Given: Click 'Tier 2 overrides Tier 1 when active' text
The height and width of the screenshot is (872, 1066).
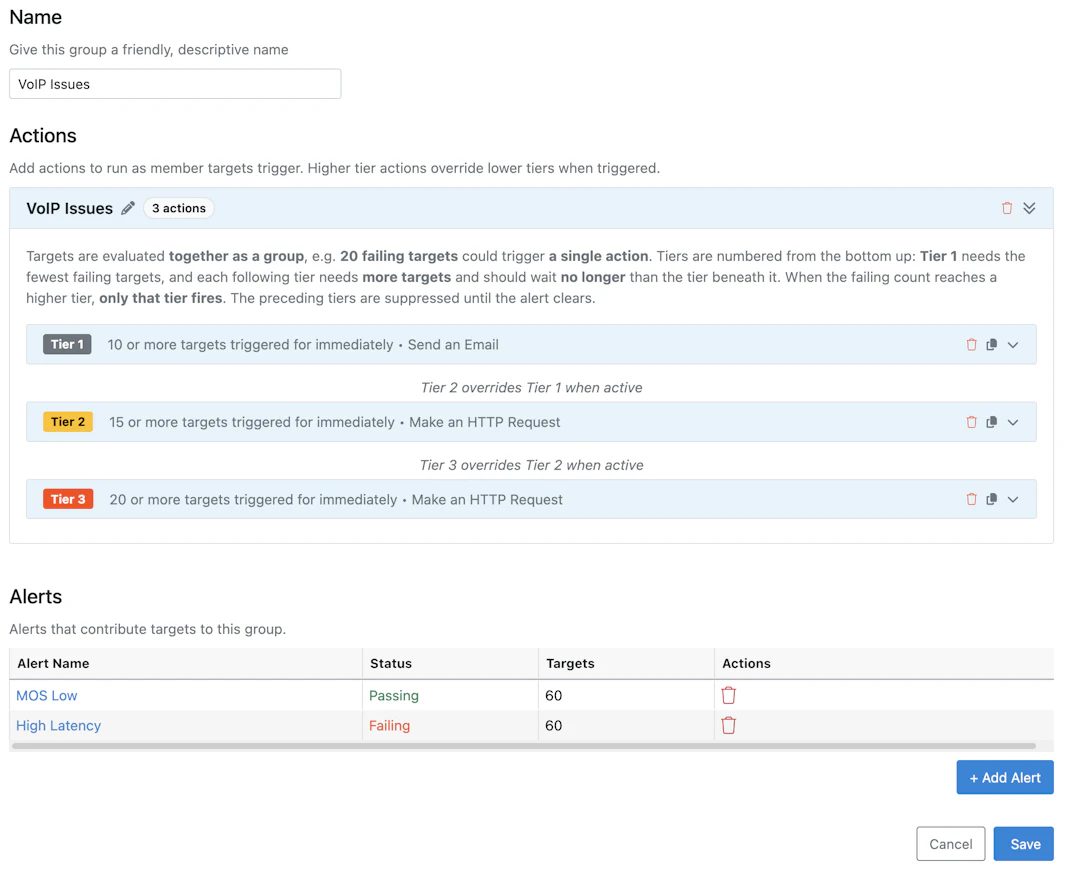Looking at the screenshot, I should pyautogui.click(x=532, y=387).
